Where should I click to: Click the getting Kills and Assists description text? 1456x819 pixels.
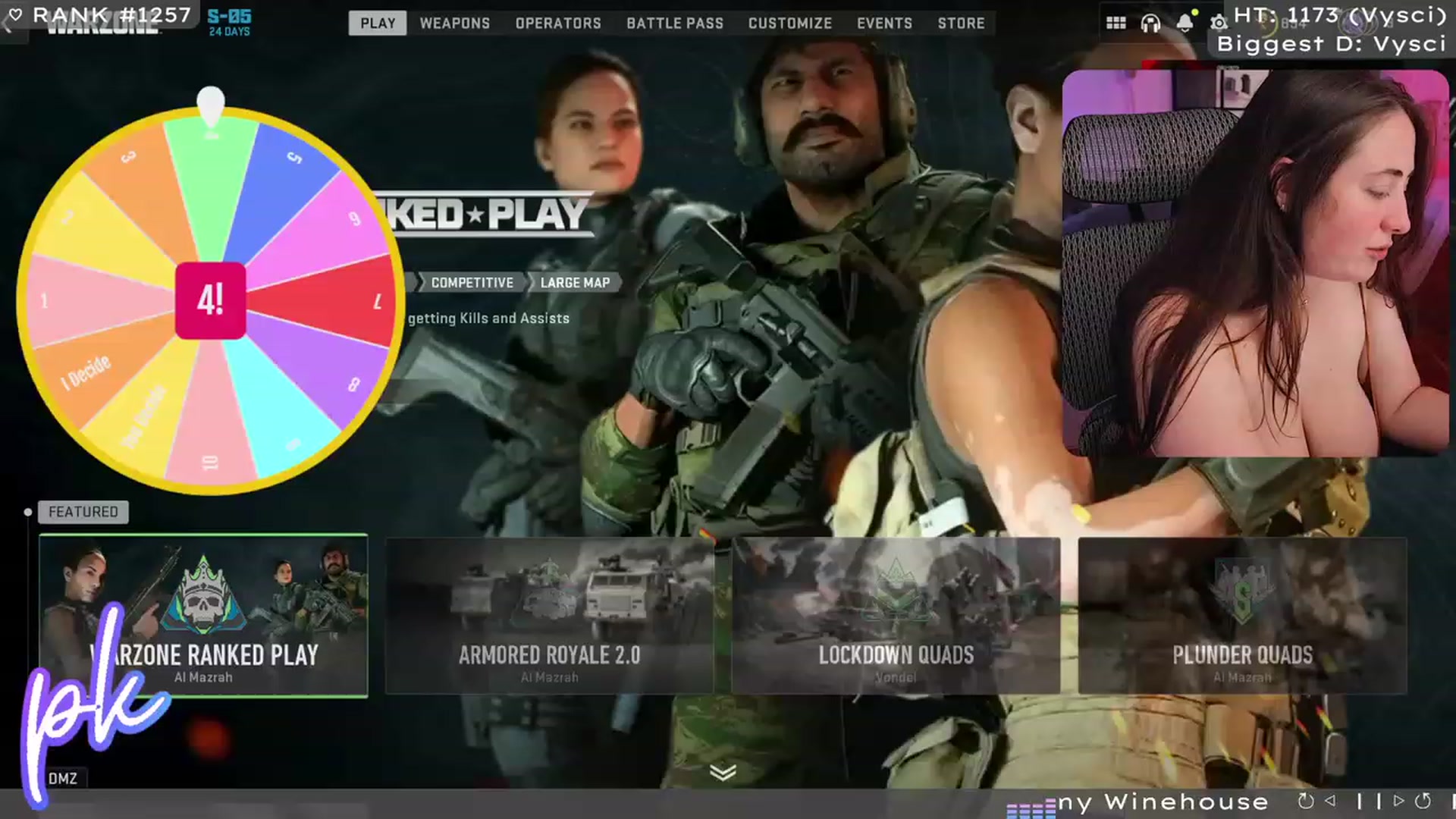click(x=488, y=318)
